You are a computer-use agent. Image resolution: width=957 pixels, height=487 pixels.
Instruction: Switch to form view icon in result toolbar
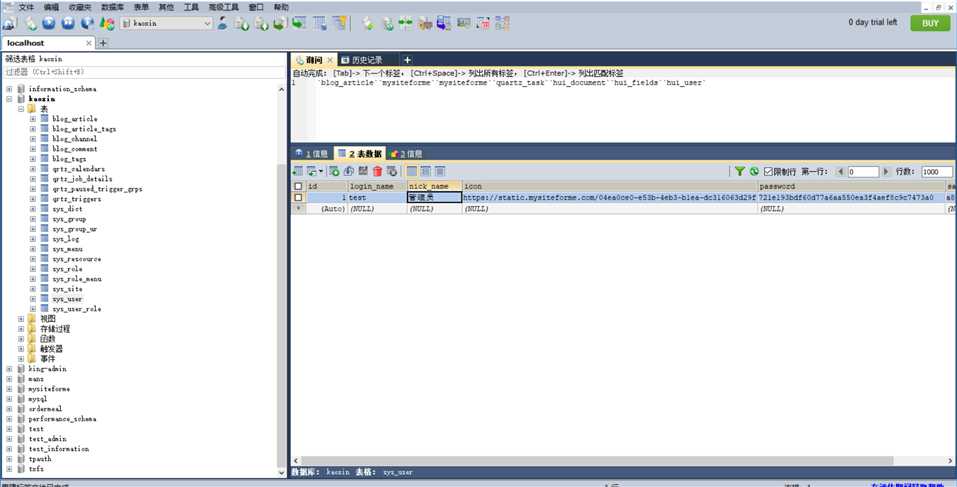coord(426,171)
